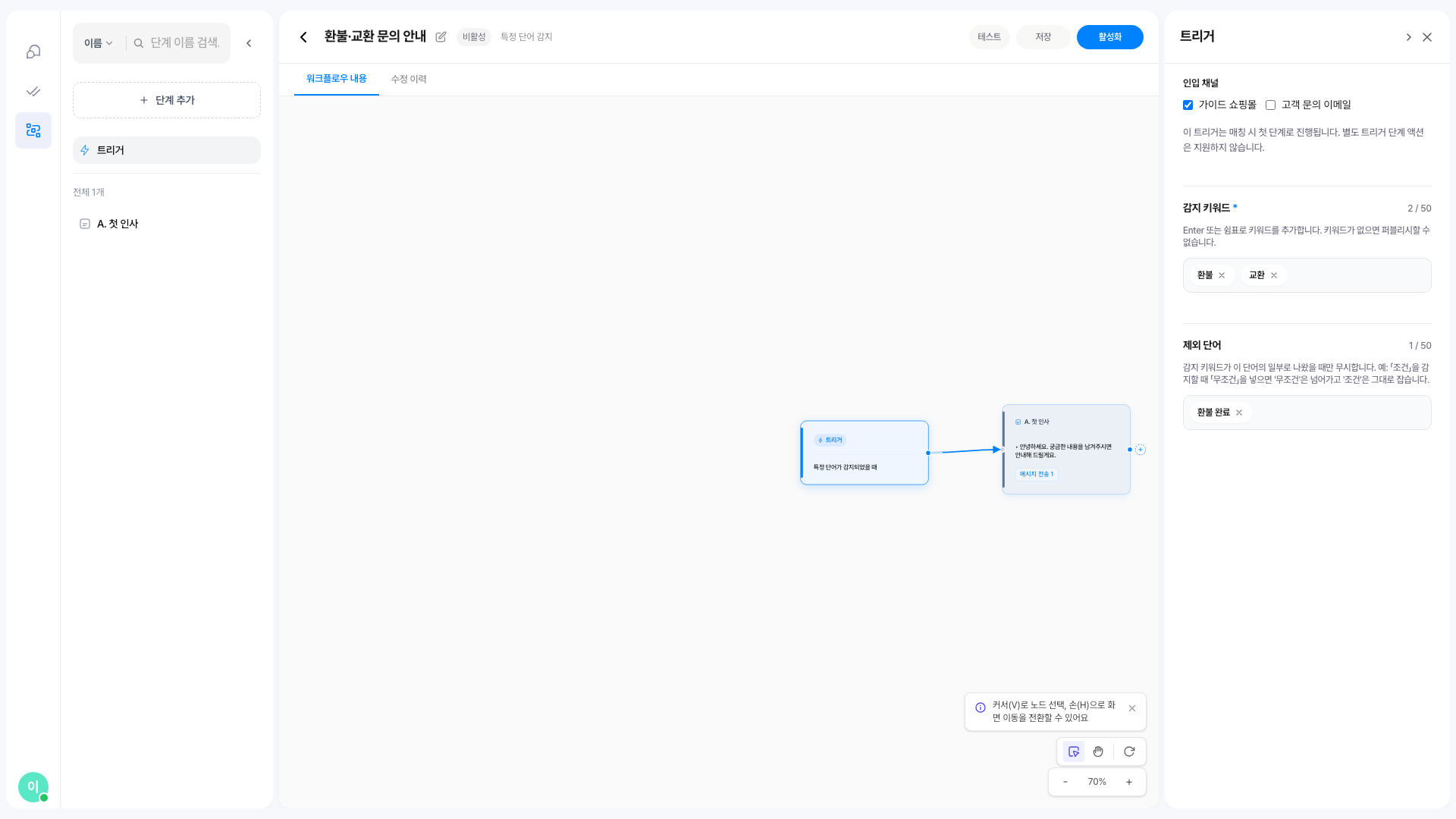1456x819 pixels.
Task: Open the chat inbox sidebar icon
Action: click(x=33, y=52)
